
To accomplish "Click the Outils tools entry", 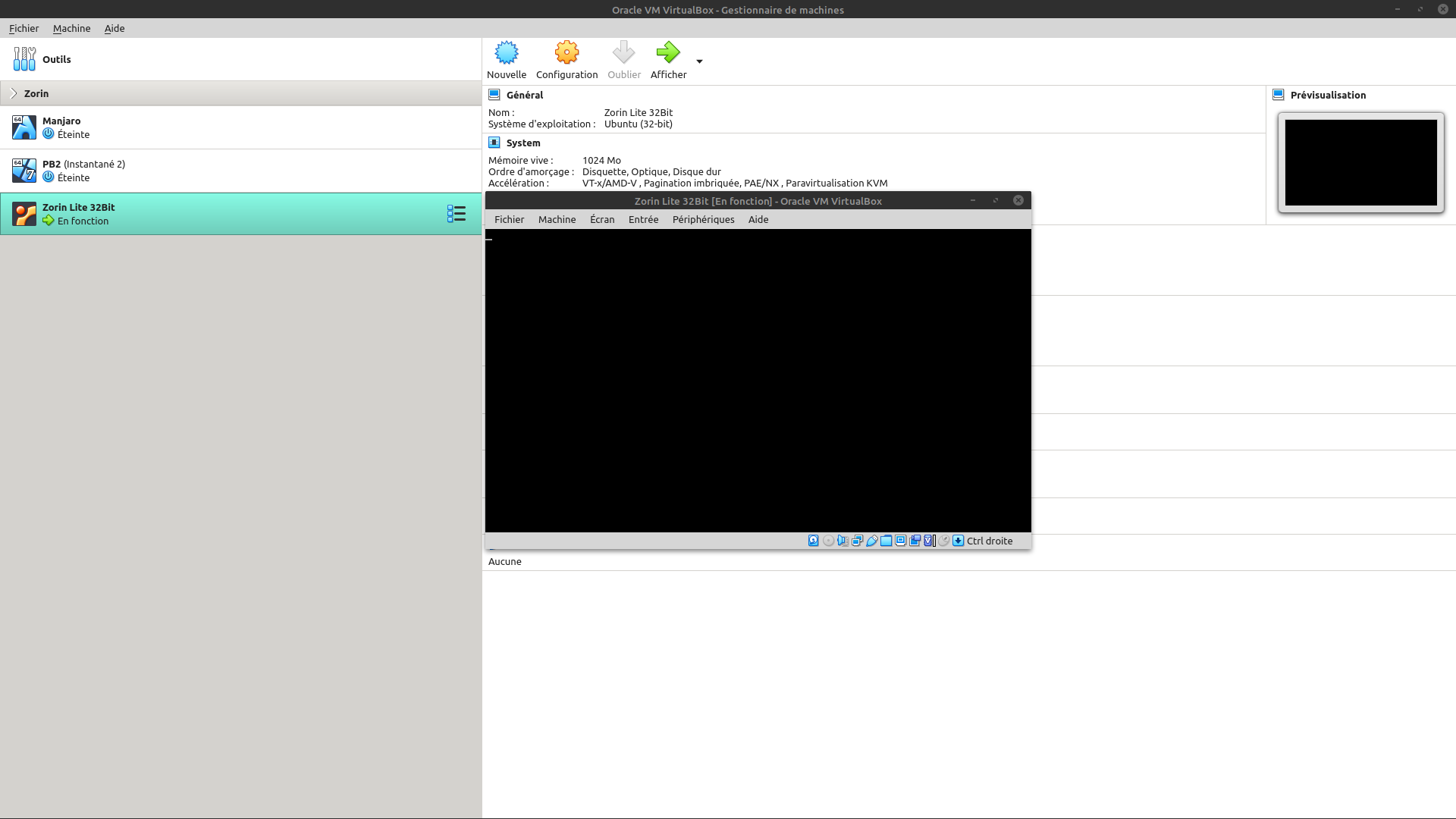I will 56,59.
